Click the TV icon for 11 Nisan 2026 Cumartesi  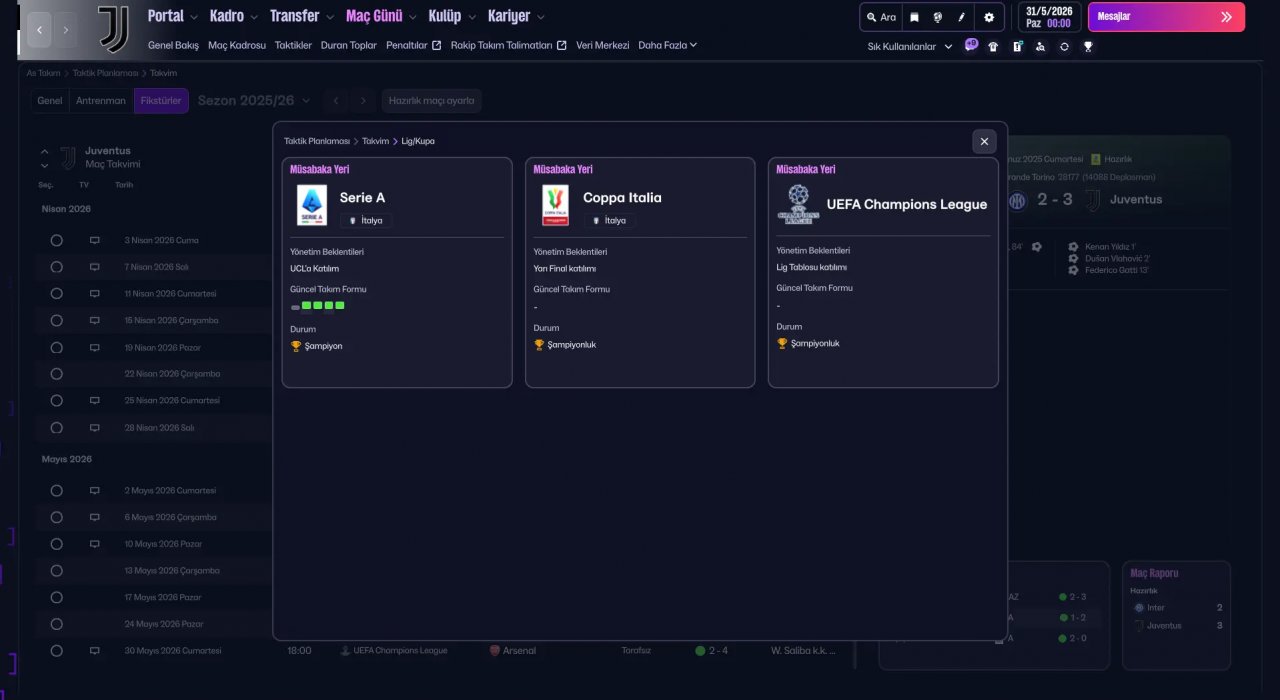[x=95, y=294]
